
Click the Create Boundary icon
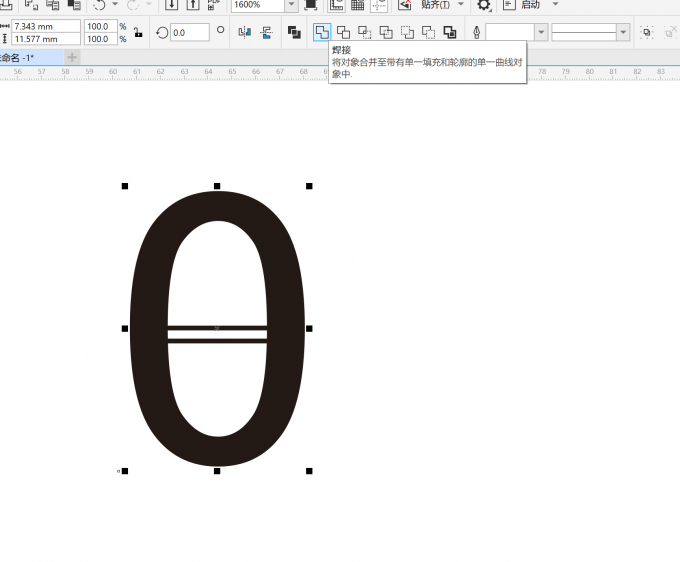[450, 33]
